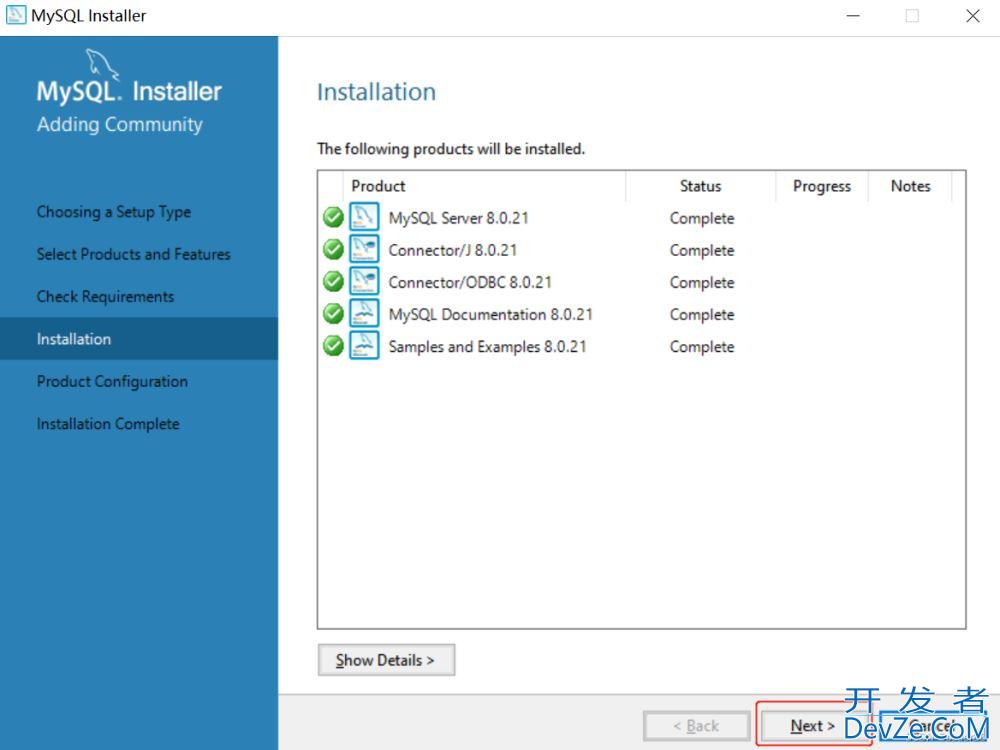Minimize the MySQL Installer window
This screenshot has height=750, width=1000.
point(853,16)
